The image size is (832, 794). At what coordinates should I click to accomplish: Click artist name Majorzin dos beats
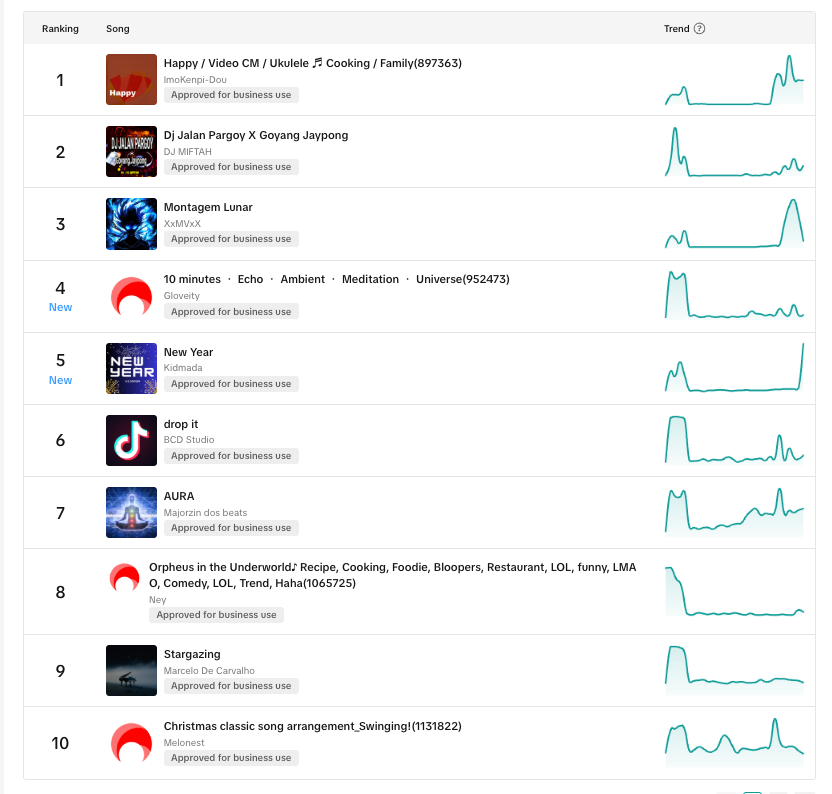[205, 513]
